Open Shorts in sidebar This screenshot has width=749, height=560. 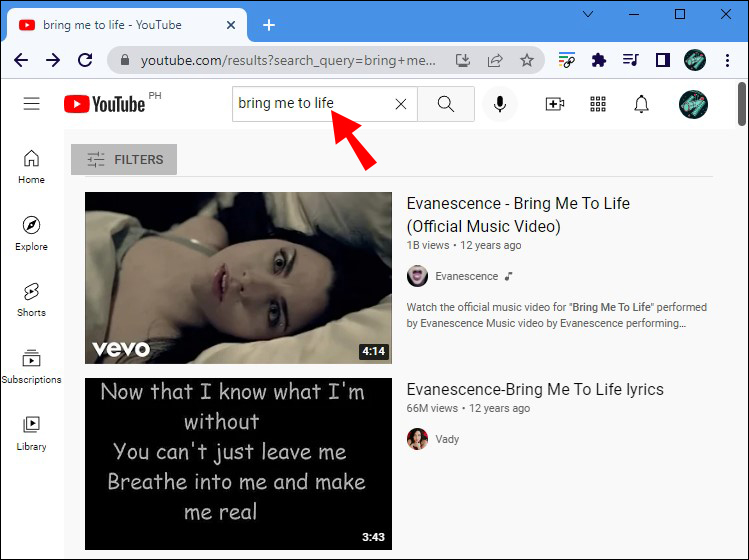pos(32,300)
